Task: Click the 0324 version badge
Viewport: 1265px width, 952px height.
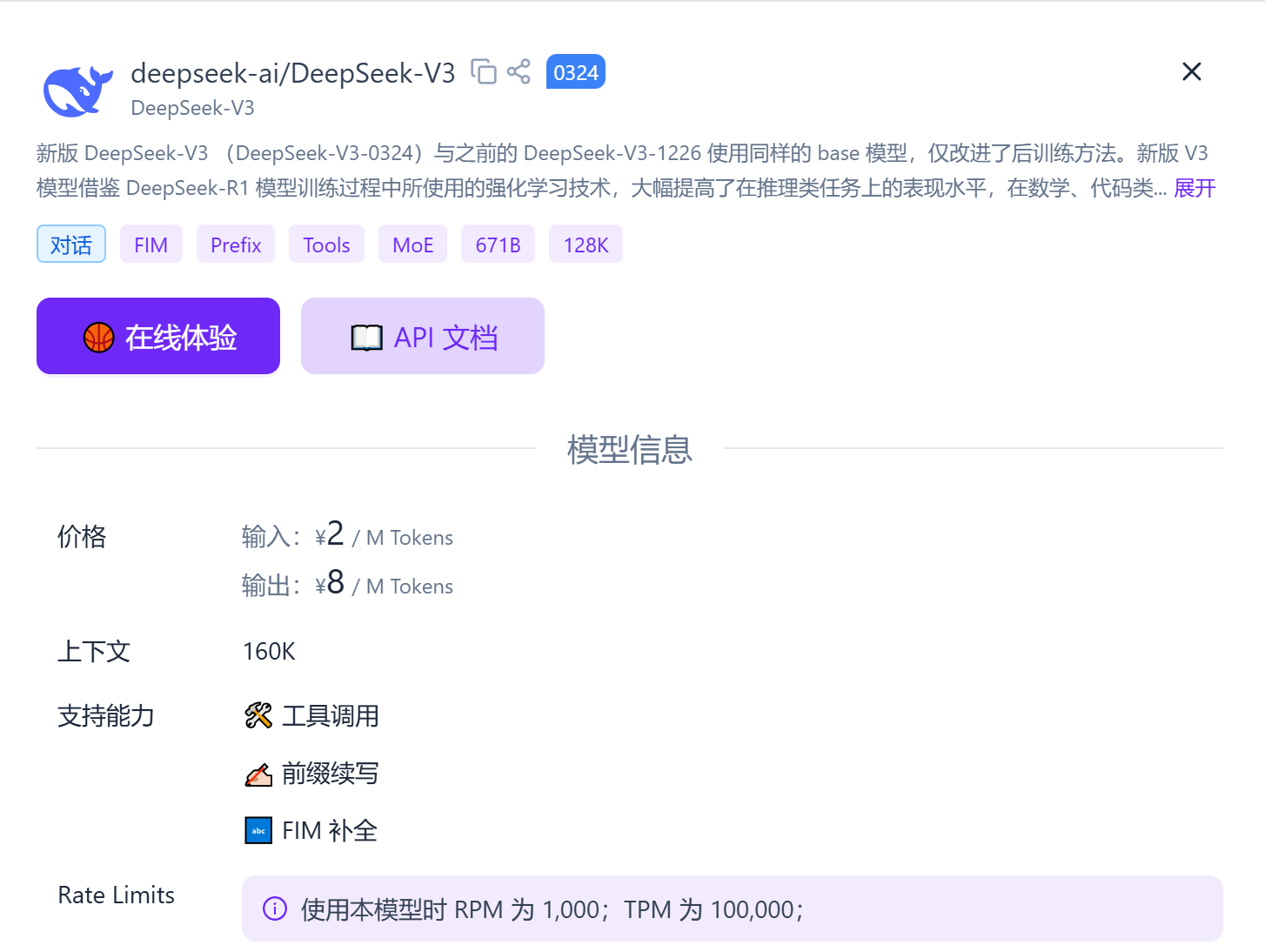Action: click(x=576, y=72)
